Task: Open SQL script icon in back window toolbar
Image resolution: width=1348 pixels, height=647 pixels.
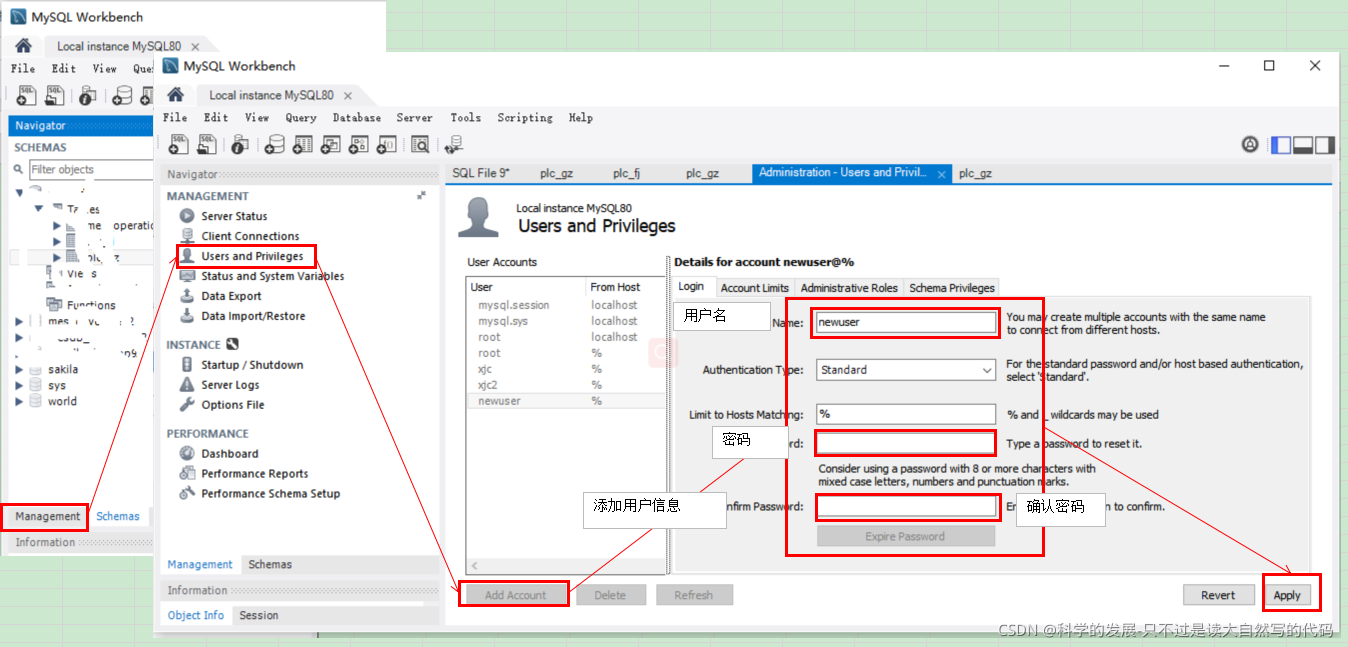Action: [x=54, y=96]
